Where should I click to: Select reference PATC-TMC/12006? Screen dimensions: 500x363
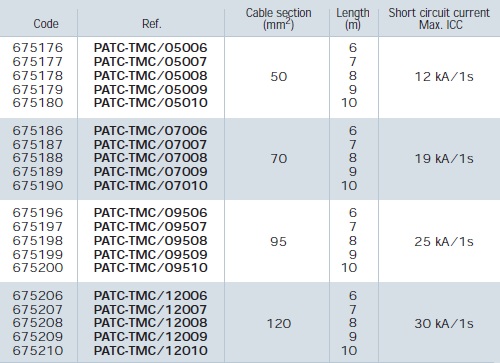click(x=151, y=296)
